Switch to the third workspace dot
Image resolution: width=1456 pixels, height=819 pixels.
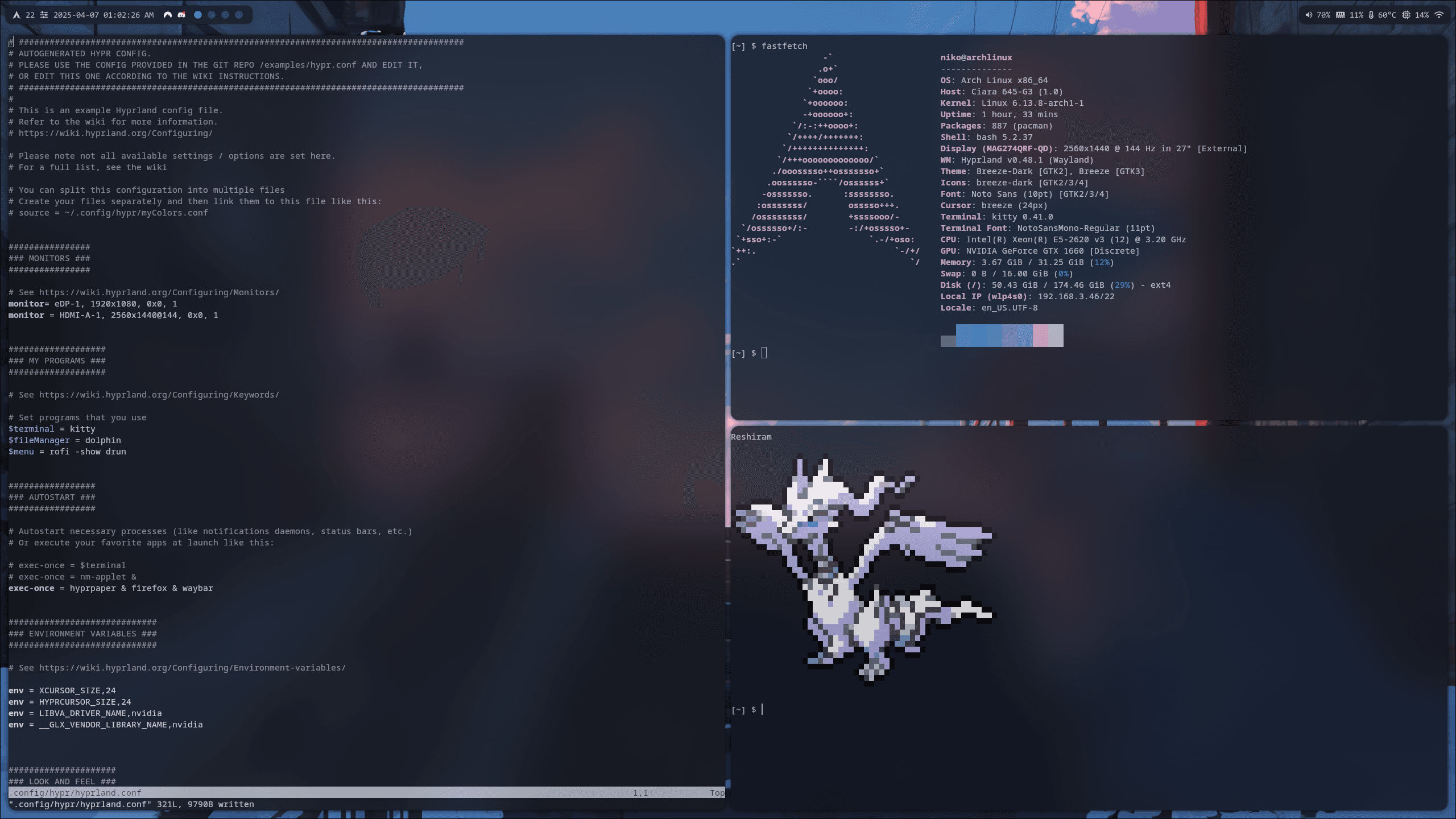(x=225, y=15)
